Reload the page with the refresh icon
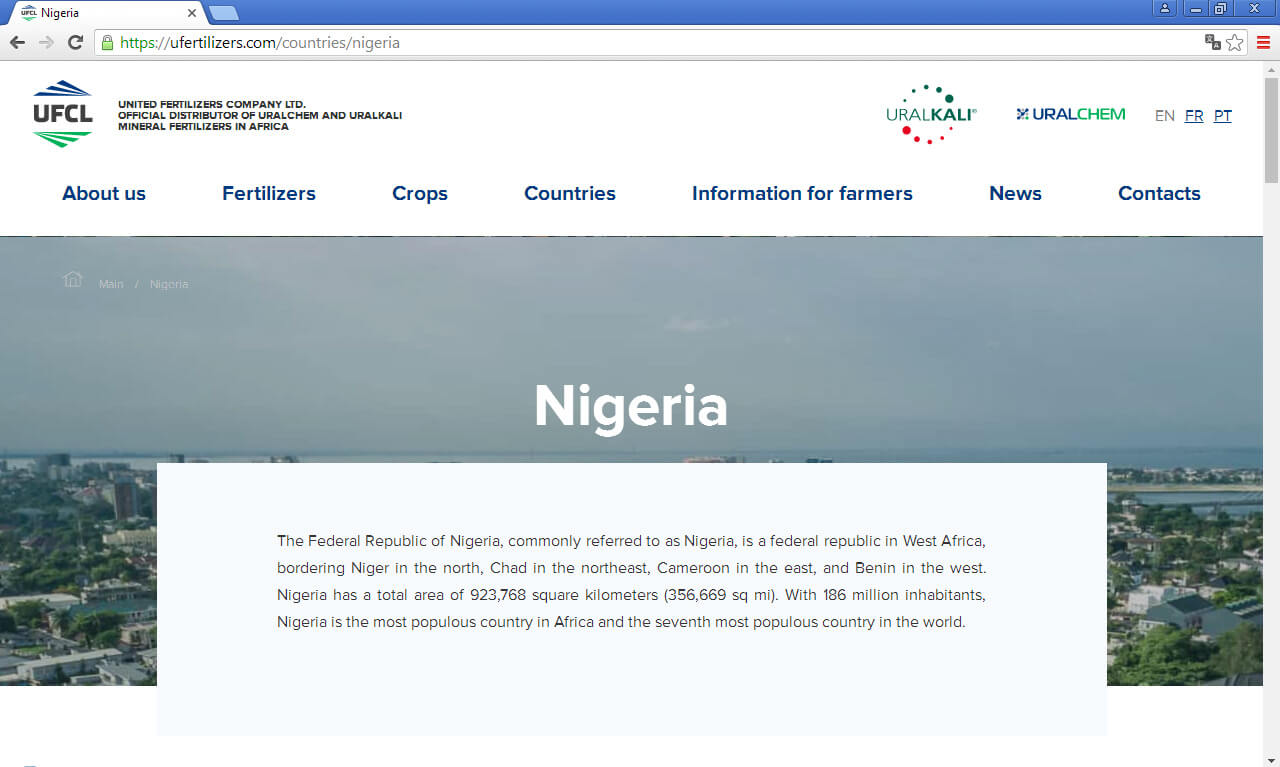This screenshot has width=1280, height=767. pos(75,42)
